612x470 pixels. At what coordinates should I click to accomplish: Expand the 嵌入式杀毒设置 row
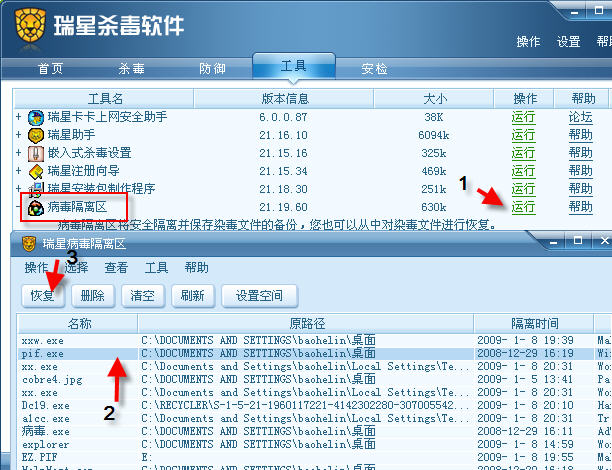pos(18,153)
